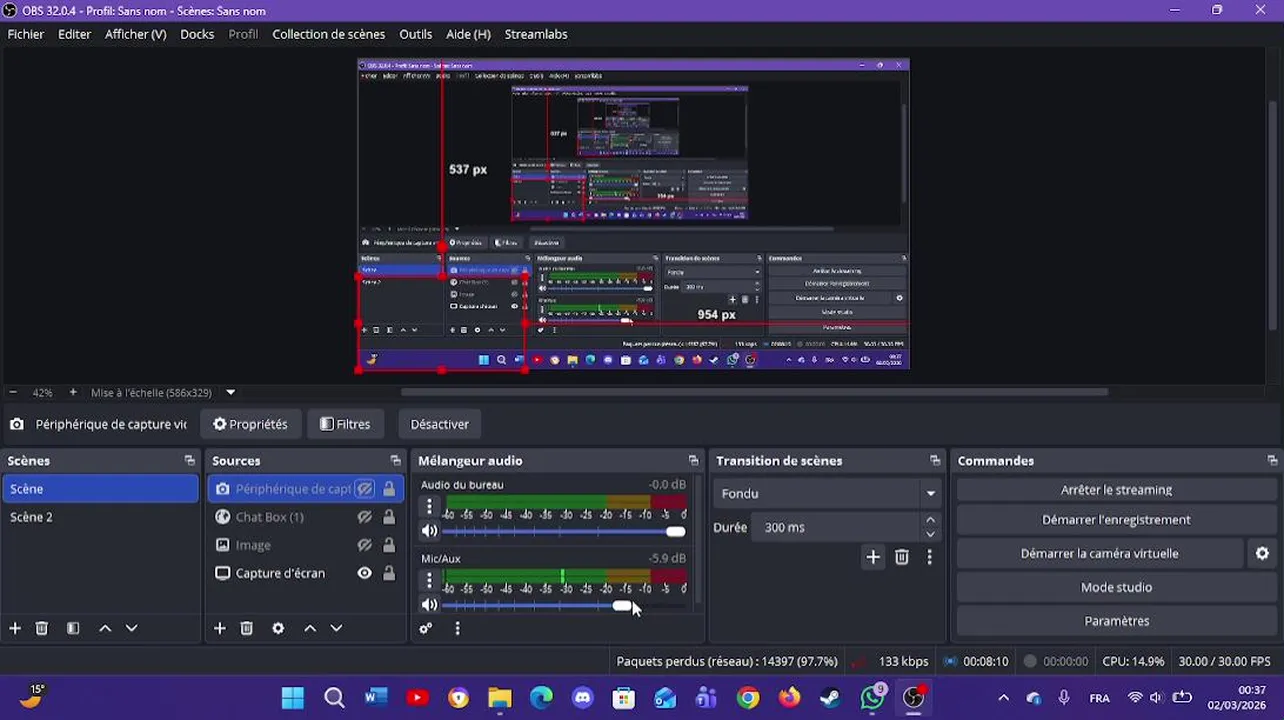Open Discord from the taskbar
The height and width of the screenshot is (720, 1284).
pos(583,698)
